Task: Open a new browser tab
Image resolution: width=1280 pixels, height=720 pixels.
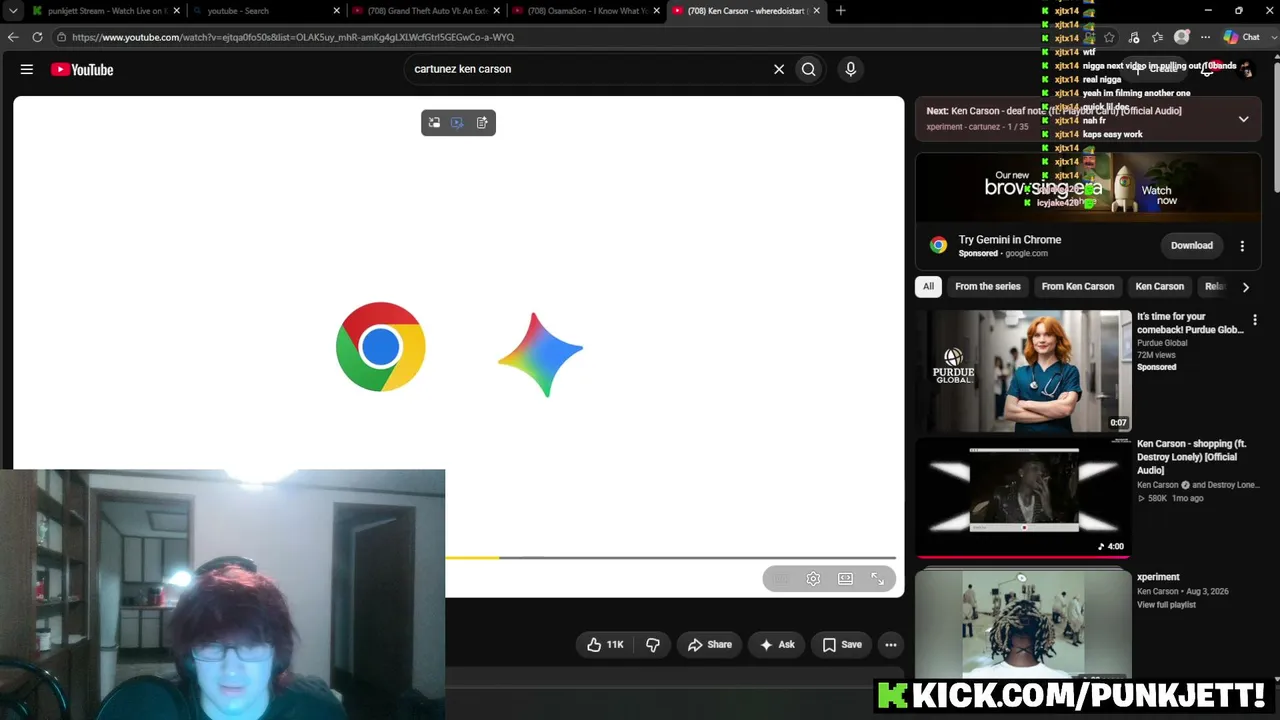Action: (840, 11)
